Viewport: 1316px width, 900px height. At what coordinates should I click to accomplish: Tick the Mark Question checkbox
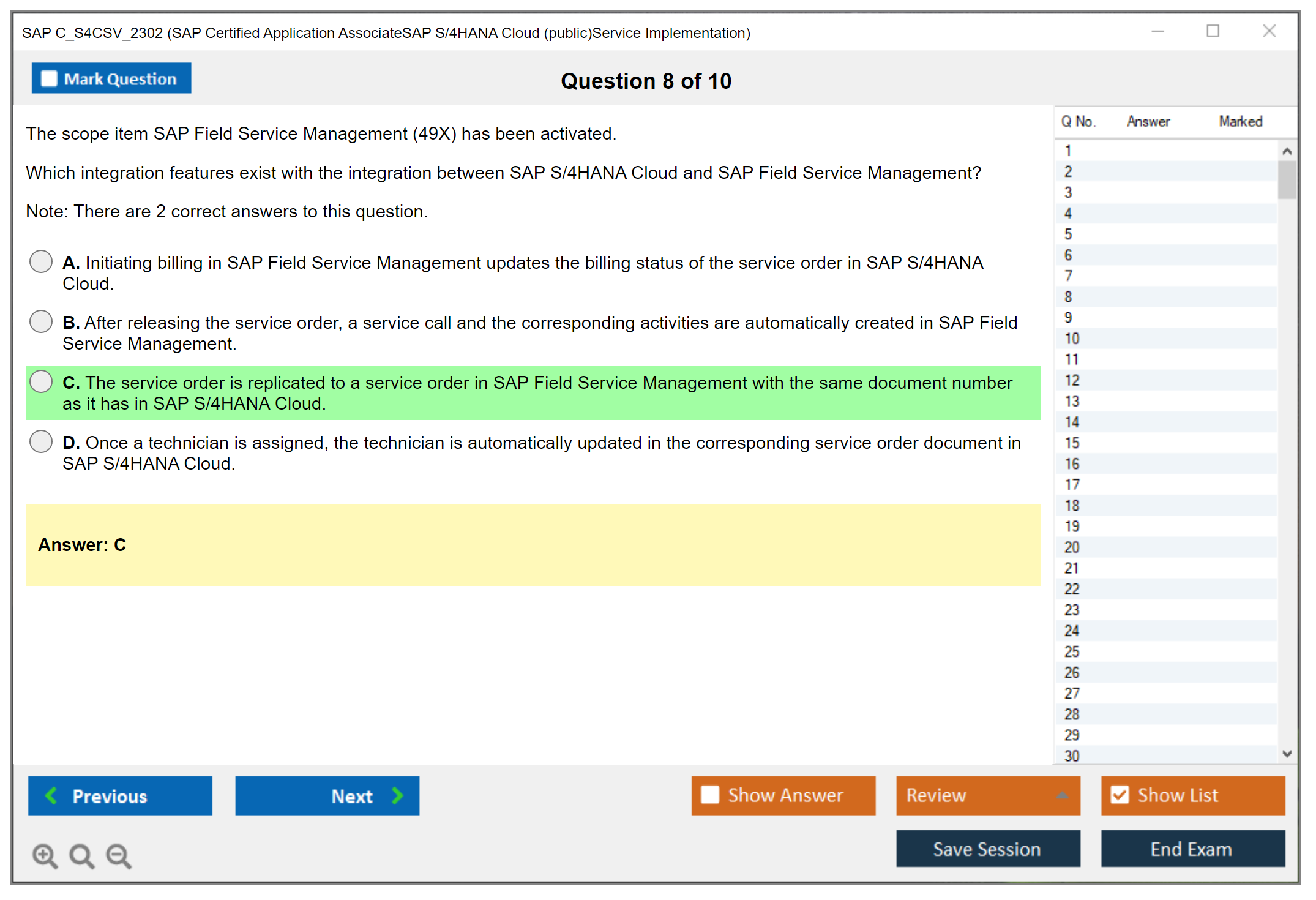point(49,78)
